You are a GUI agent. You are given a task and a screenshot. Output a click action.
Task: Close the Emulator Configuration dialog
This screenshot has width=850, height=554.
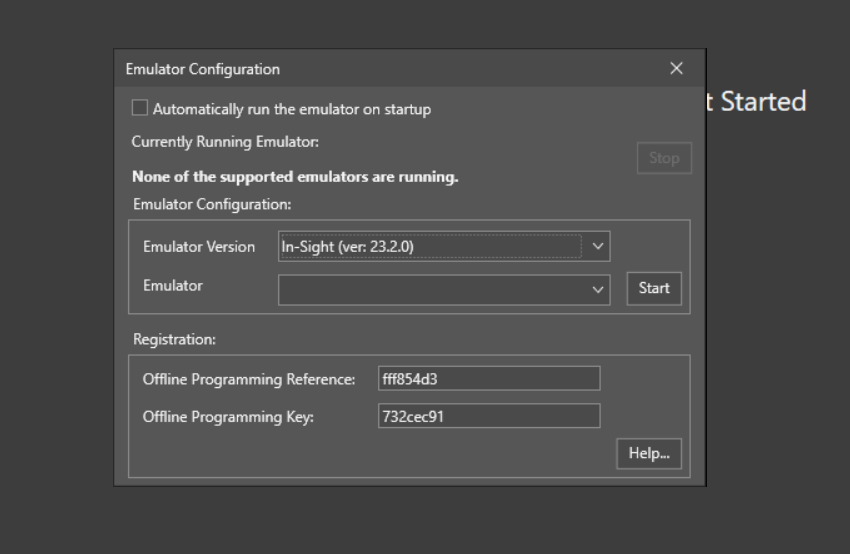676,69
